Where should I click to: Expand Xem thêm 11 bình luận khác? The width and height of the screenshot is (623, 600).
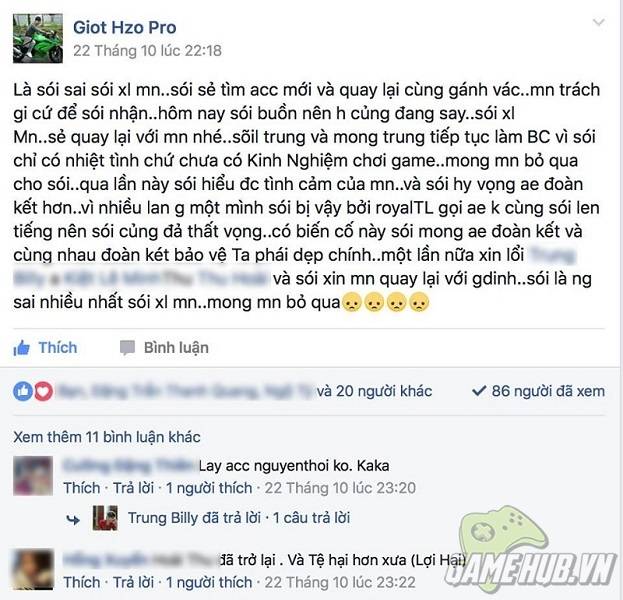tap(107, 437)
